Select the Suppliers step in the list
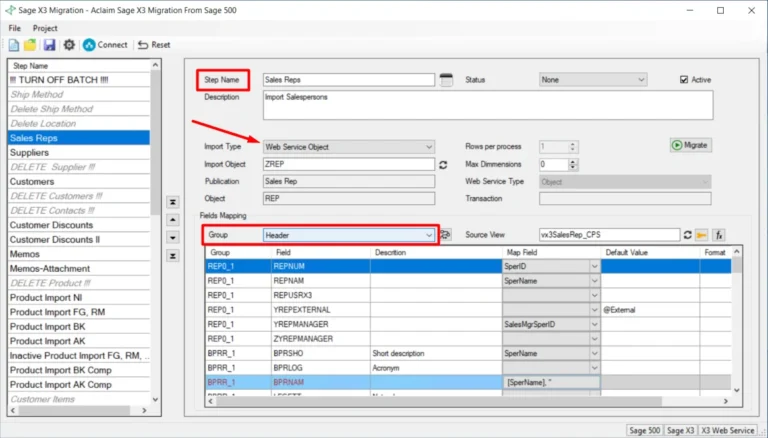 [x=29, y=153]
